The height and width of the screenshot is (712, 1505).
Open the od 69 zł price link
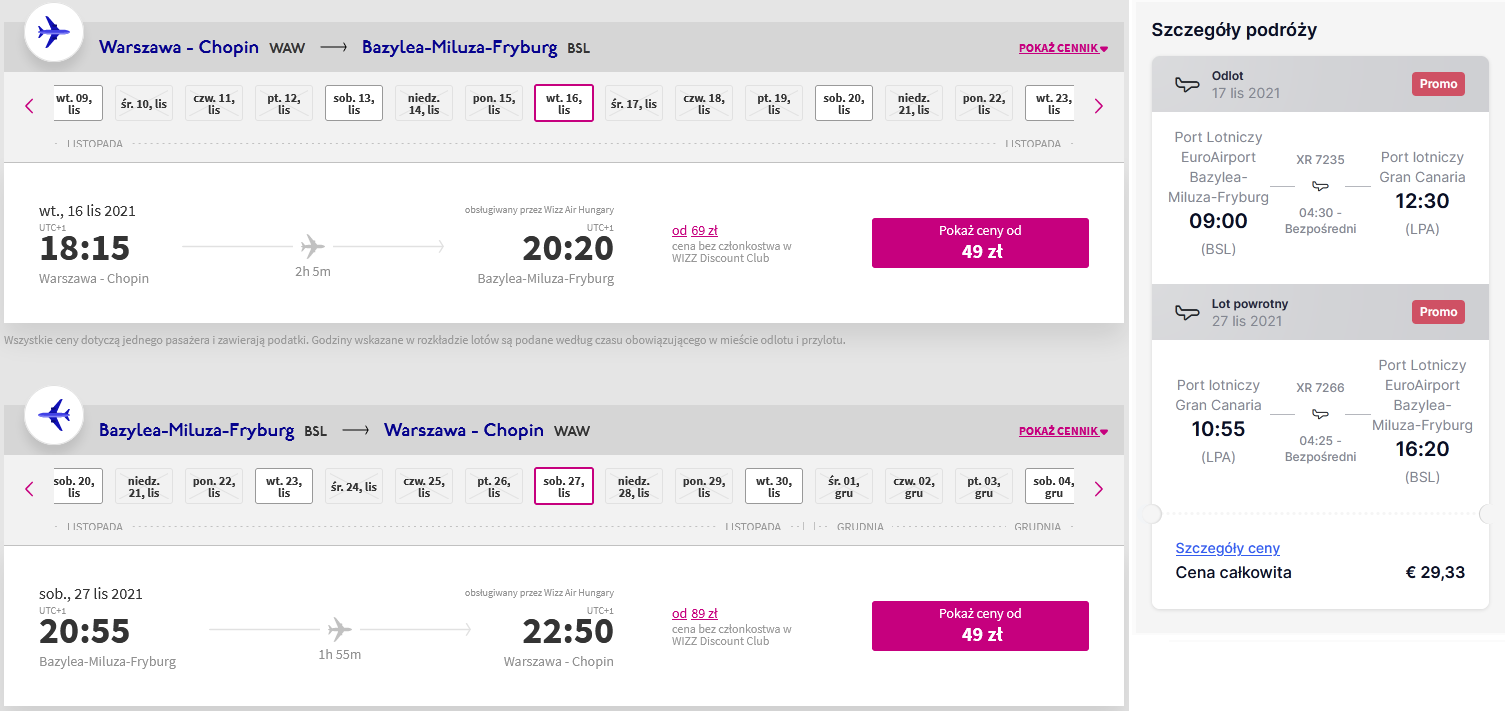tap(695, 231)
